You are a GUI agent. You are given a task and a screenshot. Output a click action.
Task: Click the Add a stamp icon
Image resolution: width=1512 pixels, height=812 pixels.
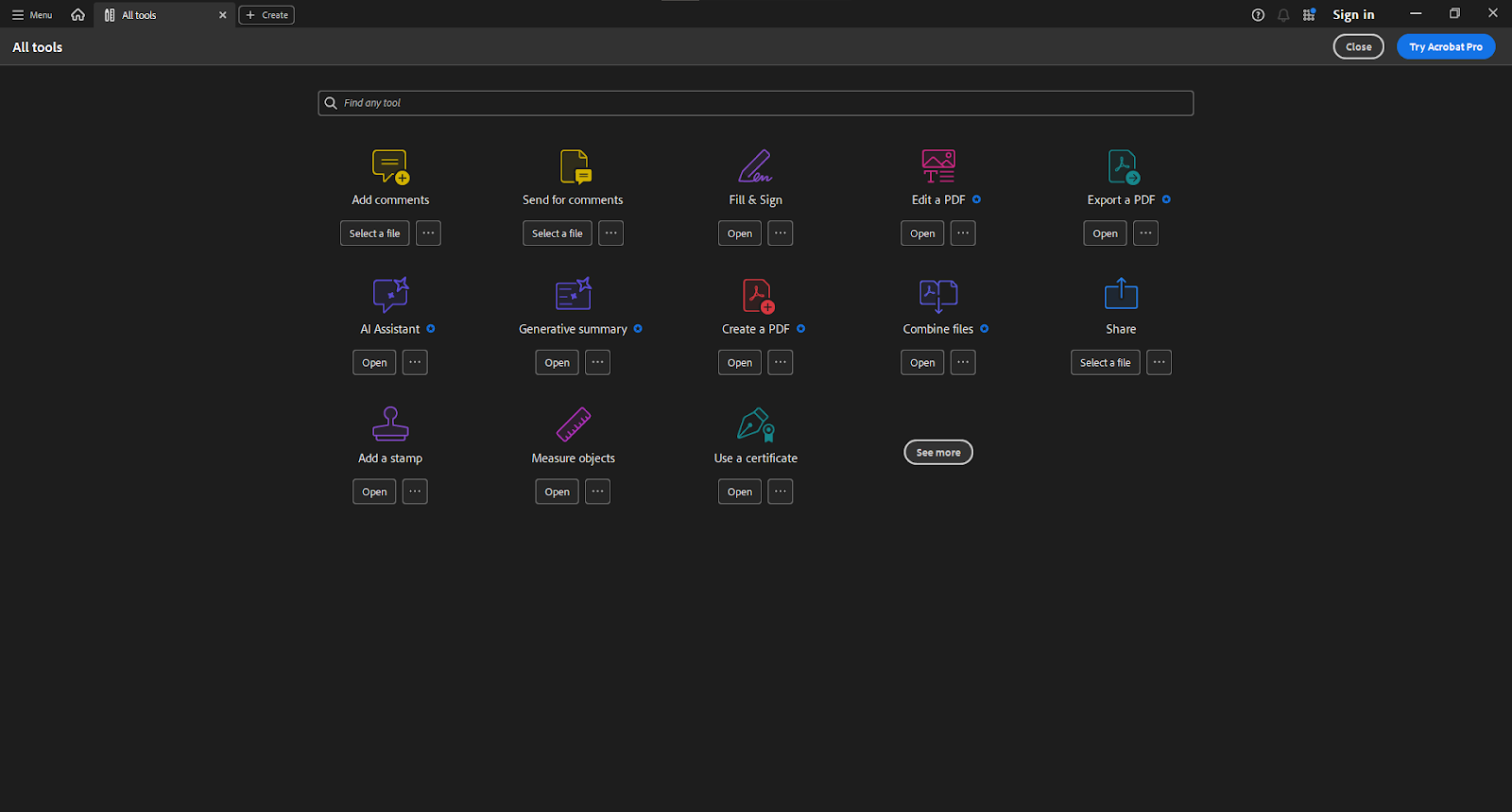[x=390, y=424]
